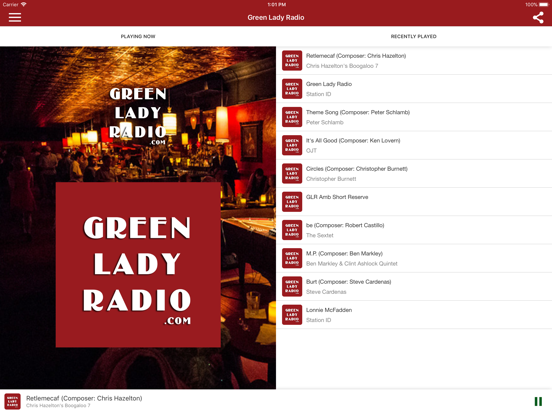552x414 pixels.
Task: Select Retlemecaf (Composer: Chris Hazelton) in recently played
Action: coord(356,56)
